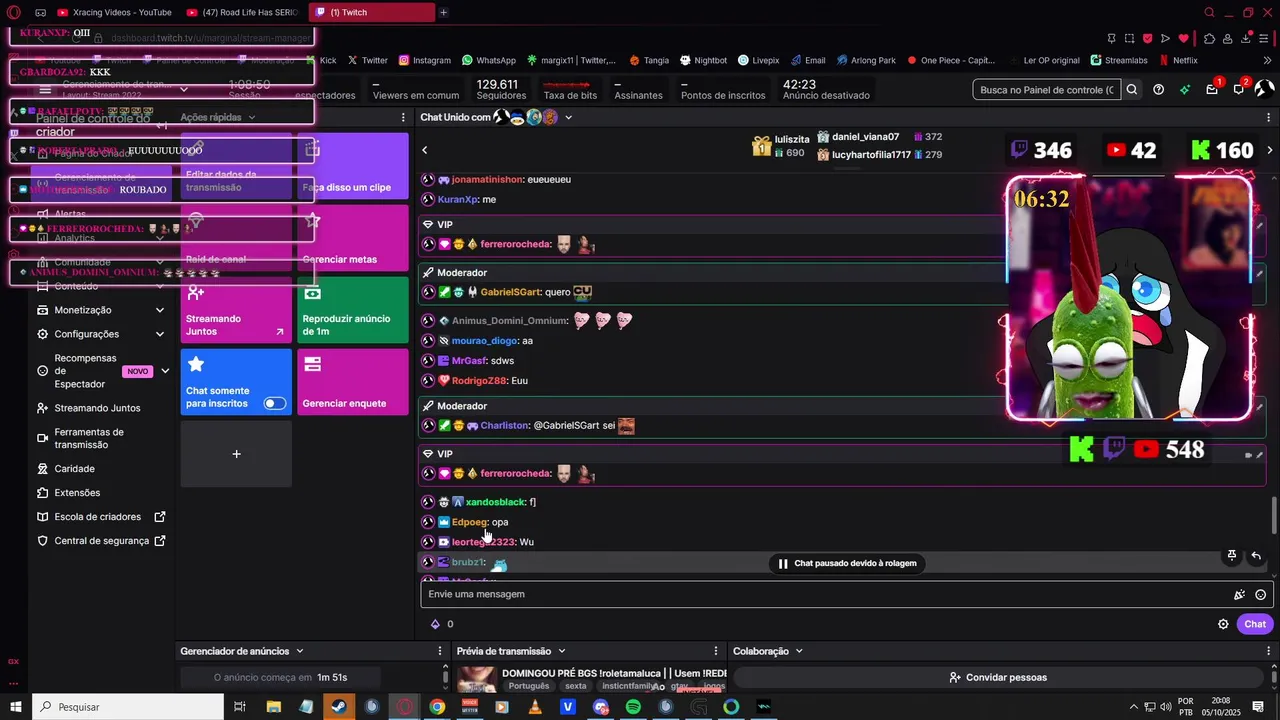This screenshot has height=720, width=1280.
Task: Click the chat vertical scrollbar
Action: pos(1274,515)
